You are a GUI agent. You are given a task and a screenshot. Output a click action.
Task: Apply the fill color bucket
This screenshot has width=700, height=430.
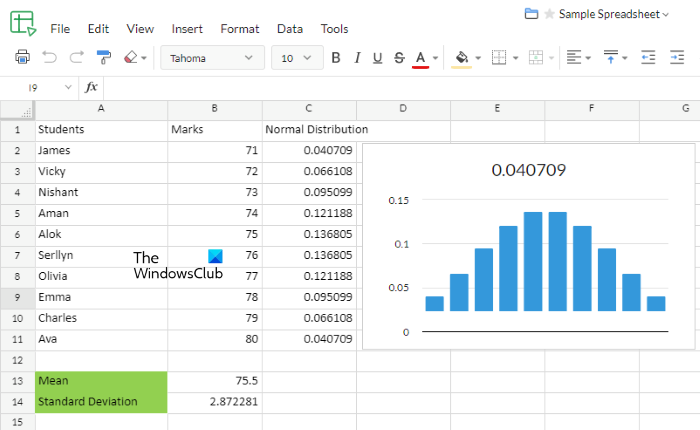click(462, 58)
